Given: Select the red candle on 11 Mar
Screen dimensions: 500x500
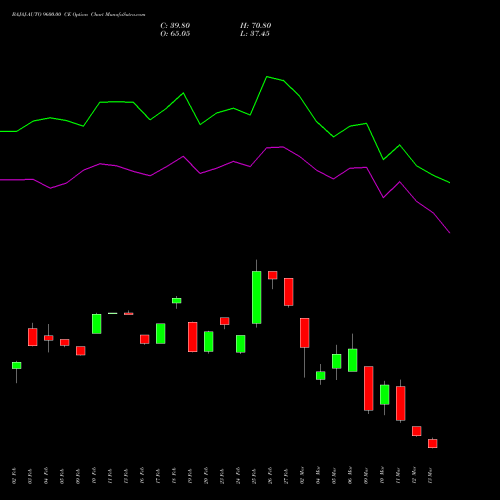Looking at the screenshot, I should coord(401,403).
